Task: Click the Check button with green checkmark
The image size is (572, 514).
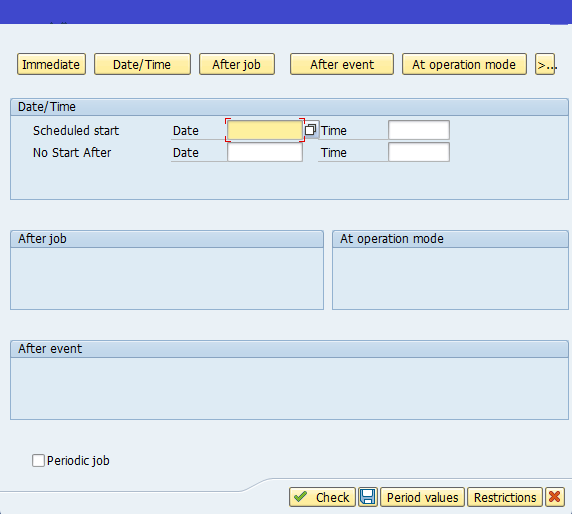Action: click(x=322, y=497)
